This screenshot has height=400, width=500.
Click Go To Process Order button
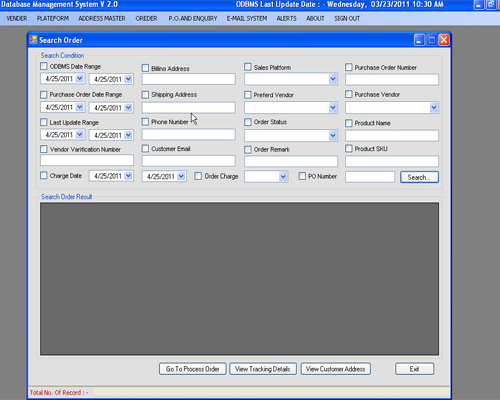(x=193, y=369)
